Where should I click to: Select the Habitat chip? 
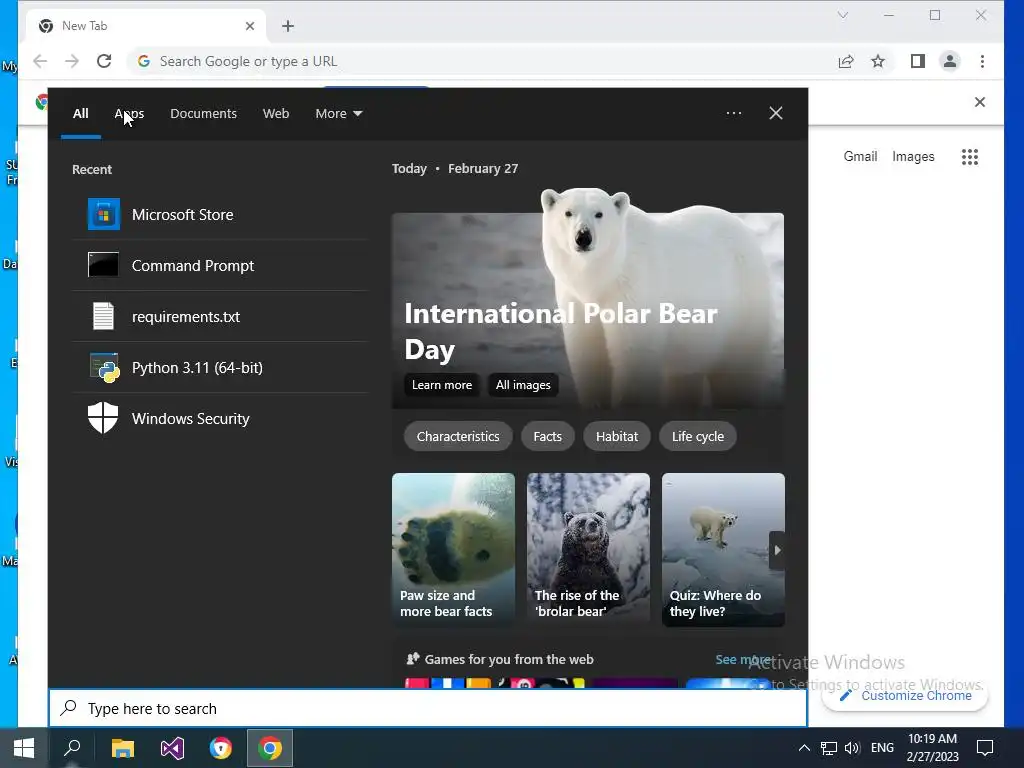[616, 436]
